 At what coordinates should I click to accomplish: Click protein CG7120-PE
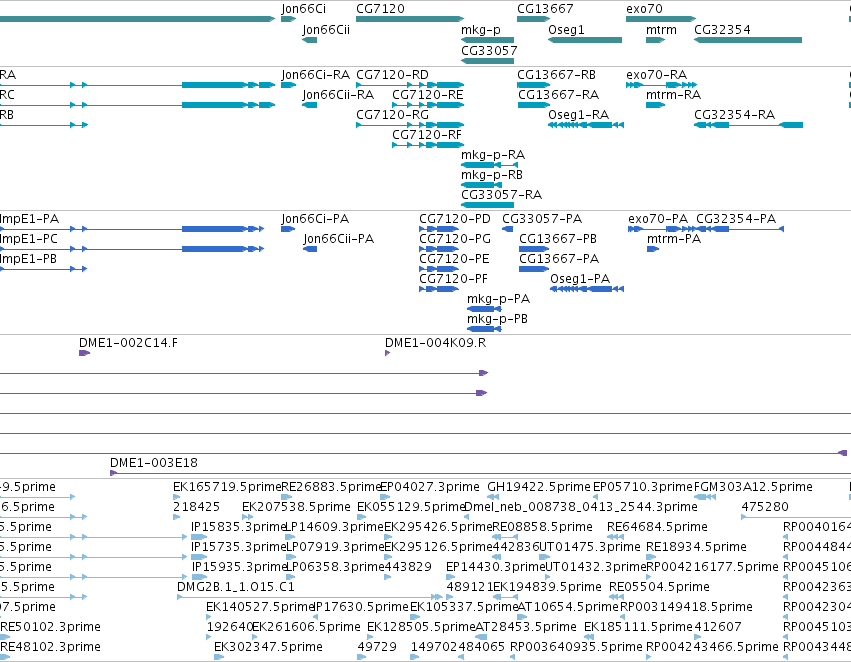(x=439, y=269)
